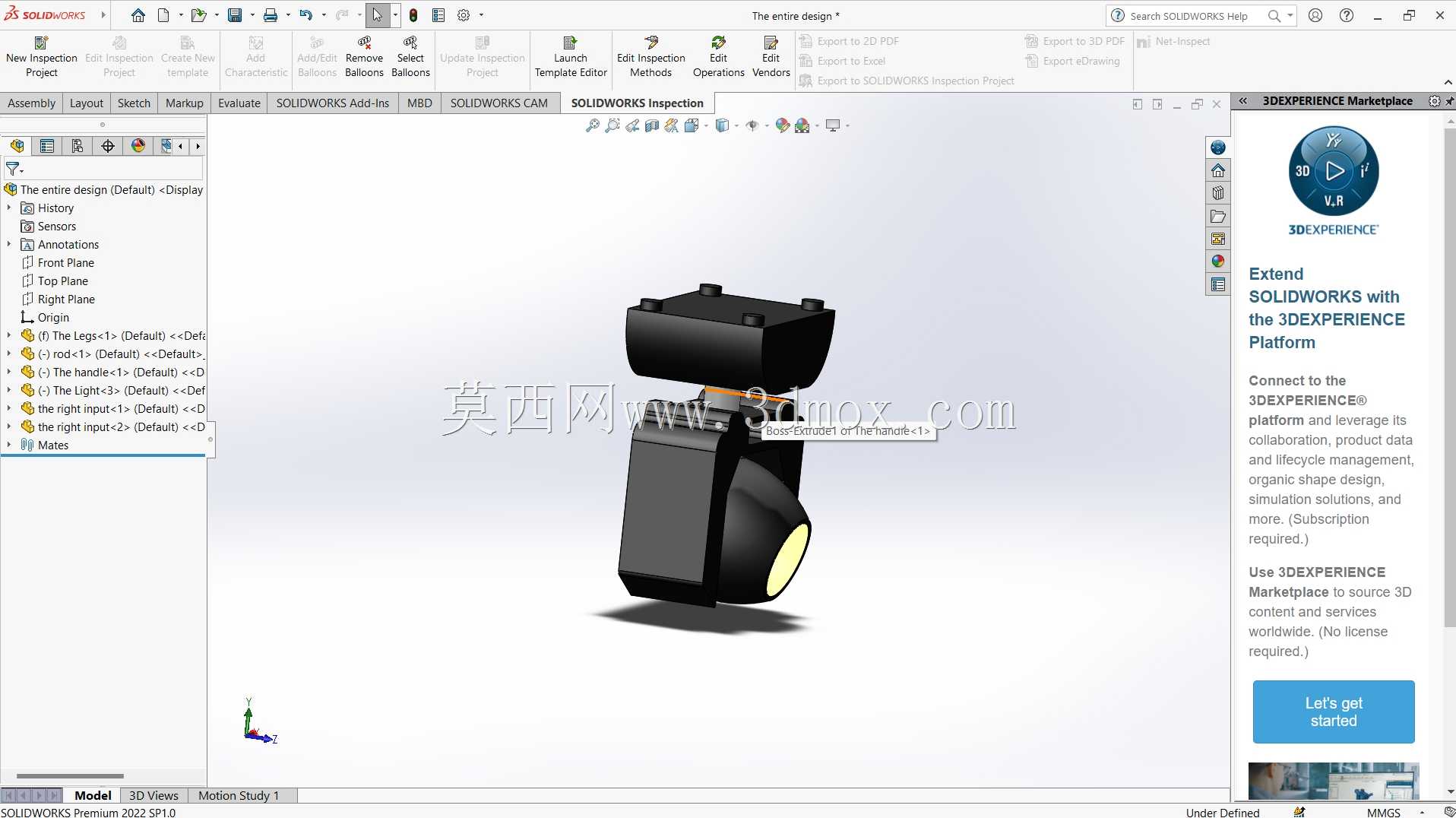Click the user account login icon

coord(1315,15)
